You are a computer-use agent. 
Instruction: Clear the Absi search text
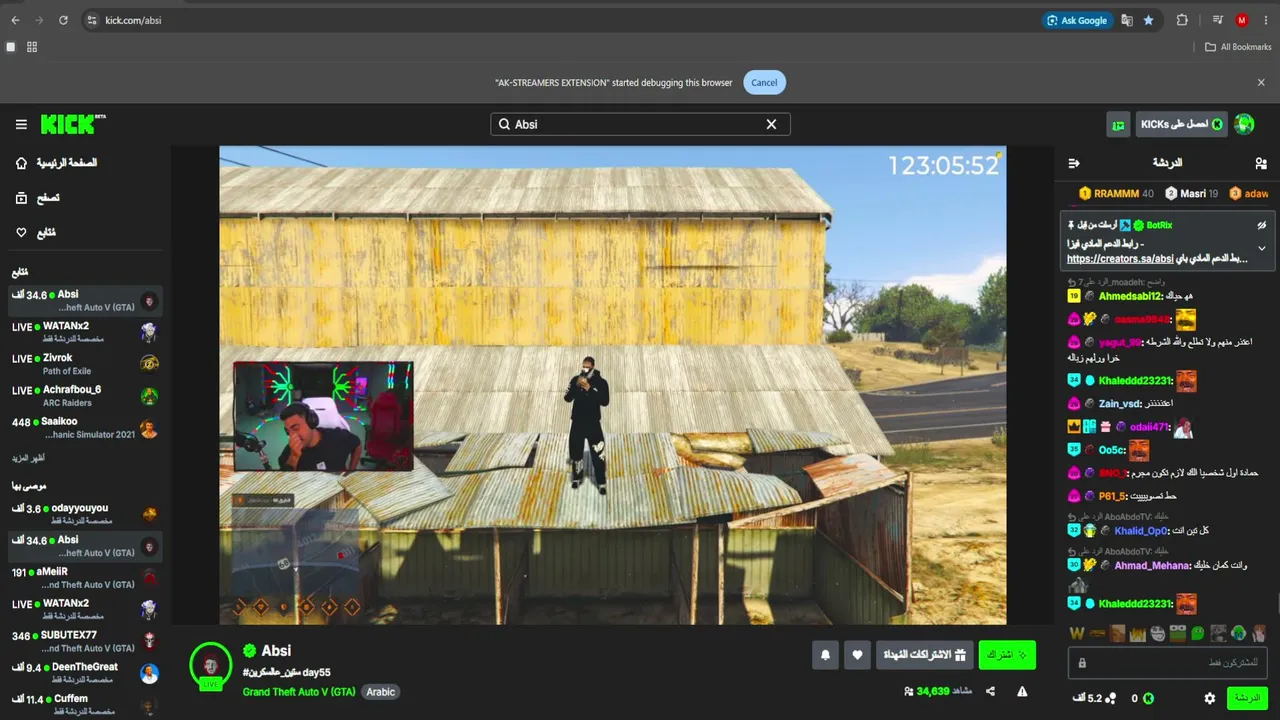(x=771, y=124)
